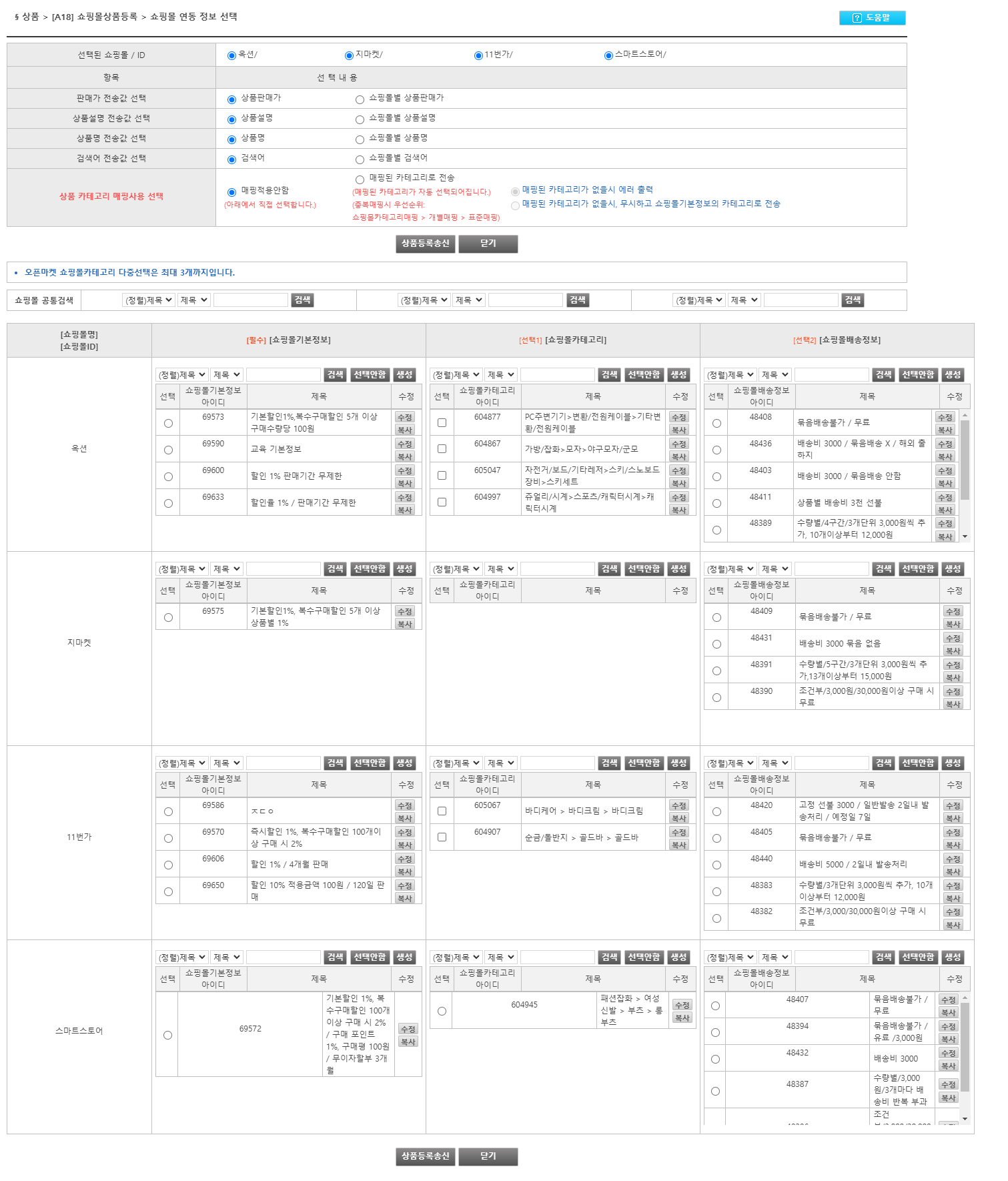Open the 도움말 help button
The height and width of the screenshot is (1181, 1008).
(x=871, y=18)
